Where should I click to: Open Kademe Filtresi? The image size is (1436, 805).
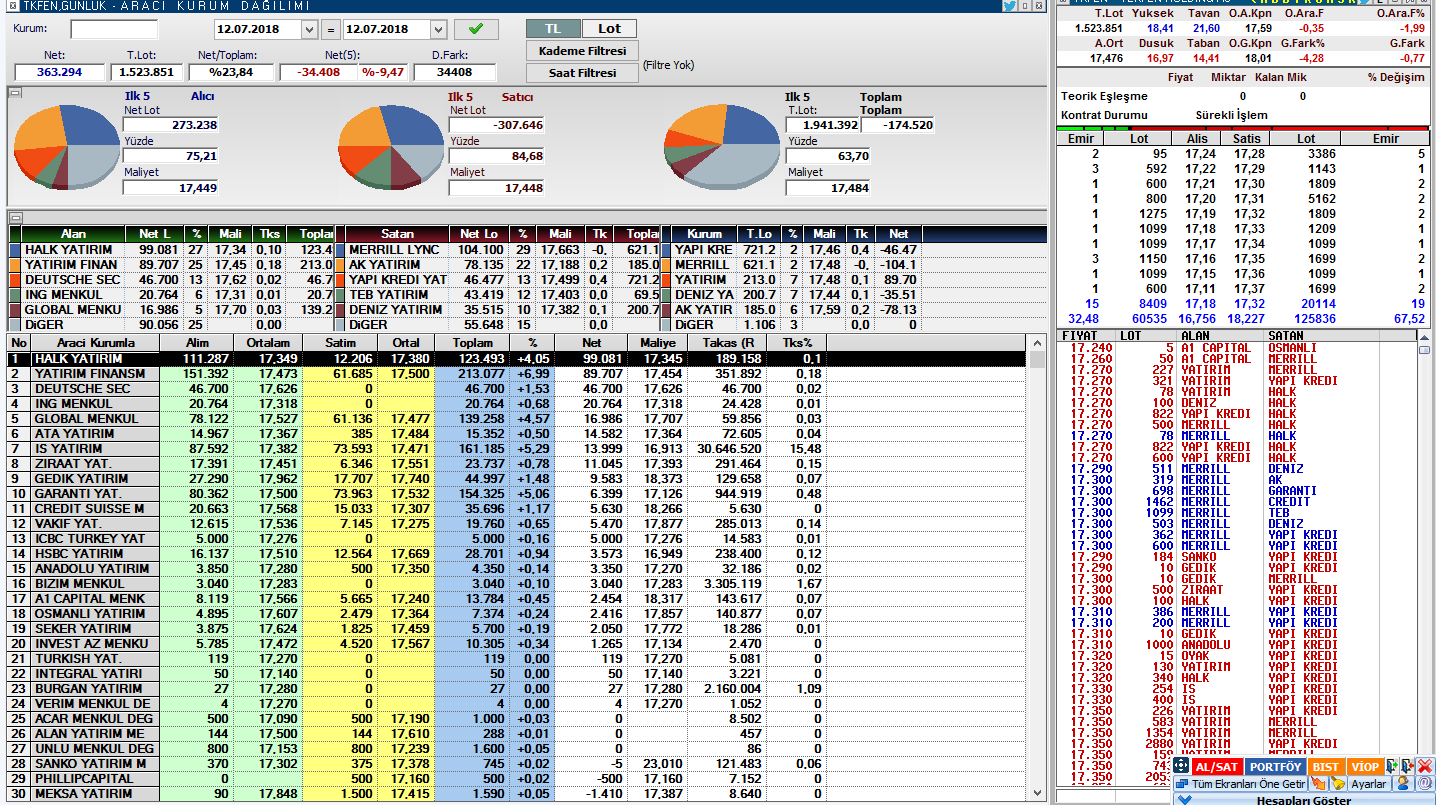pyautogui.click(x=582, y=51)
